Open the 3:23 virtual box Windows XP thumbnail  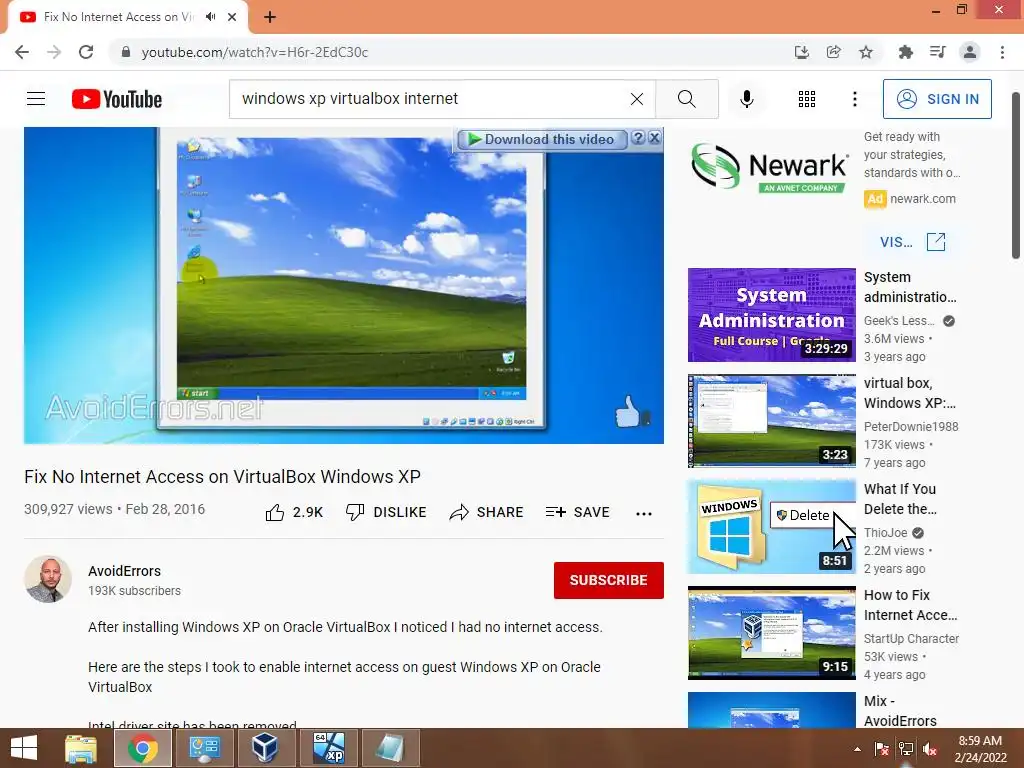(771, 421)
